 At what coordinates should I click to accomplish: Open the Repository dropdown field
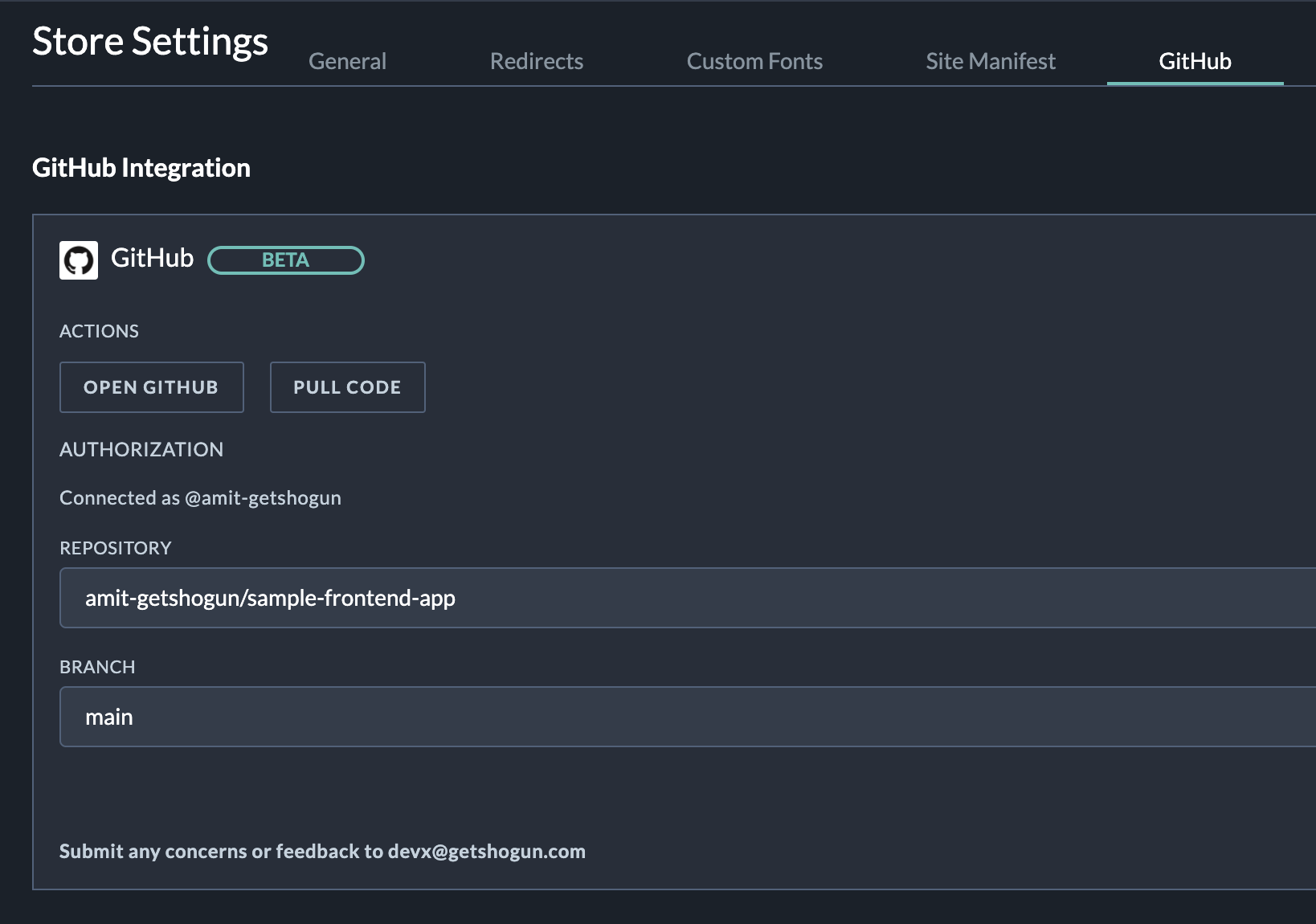[688, 598]
